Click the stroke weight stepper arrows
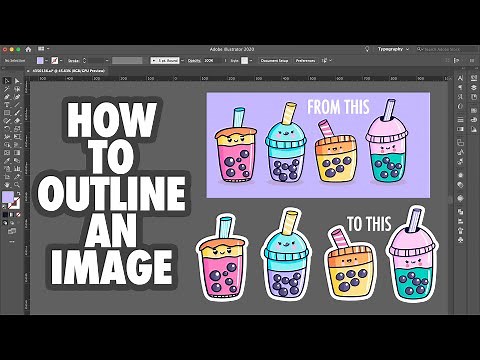Screen dimensions: 480x360 tap(84, 61)
